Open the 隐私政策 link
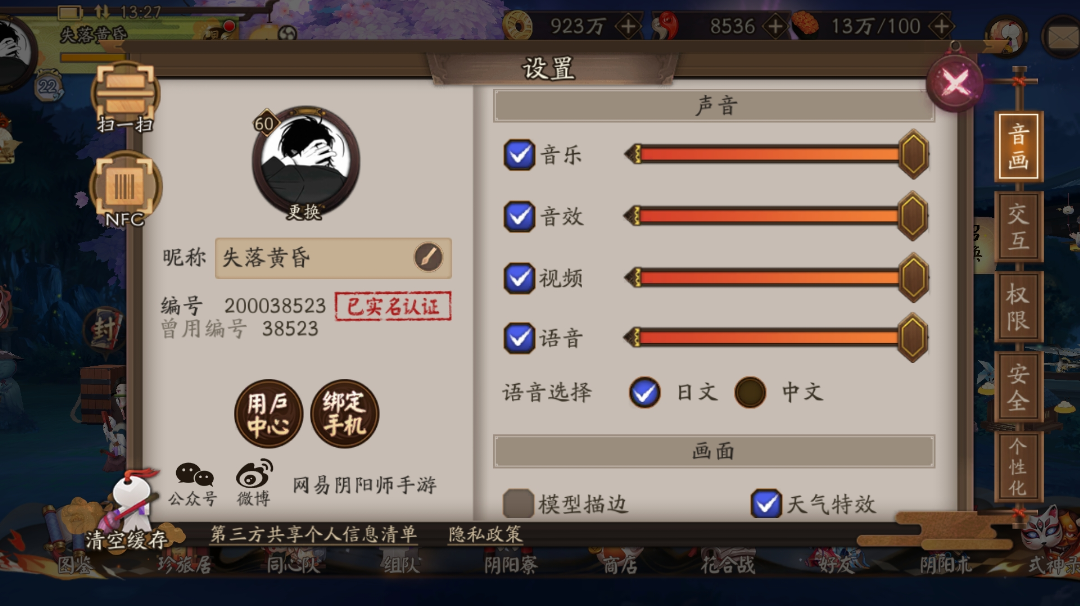Viewport: 1080px width, 606px height. [486, 534]
